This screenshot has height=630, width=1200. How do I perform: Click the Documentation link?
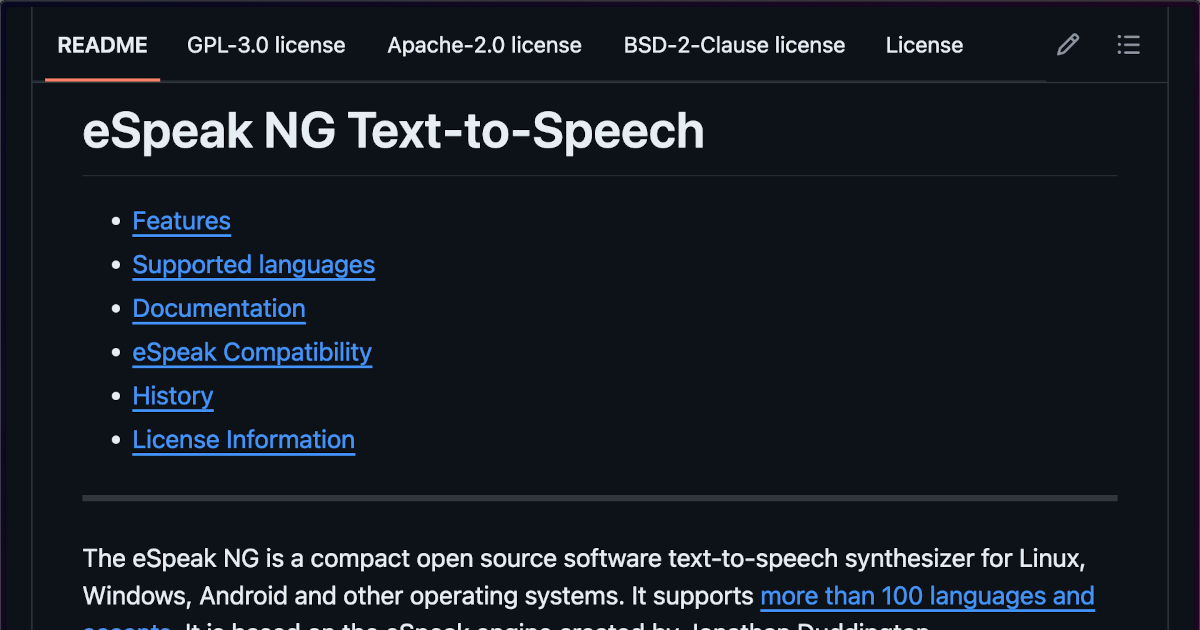coord(218,309)
